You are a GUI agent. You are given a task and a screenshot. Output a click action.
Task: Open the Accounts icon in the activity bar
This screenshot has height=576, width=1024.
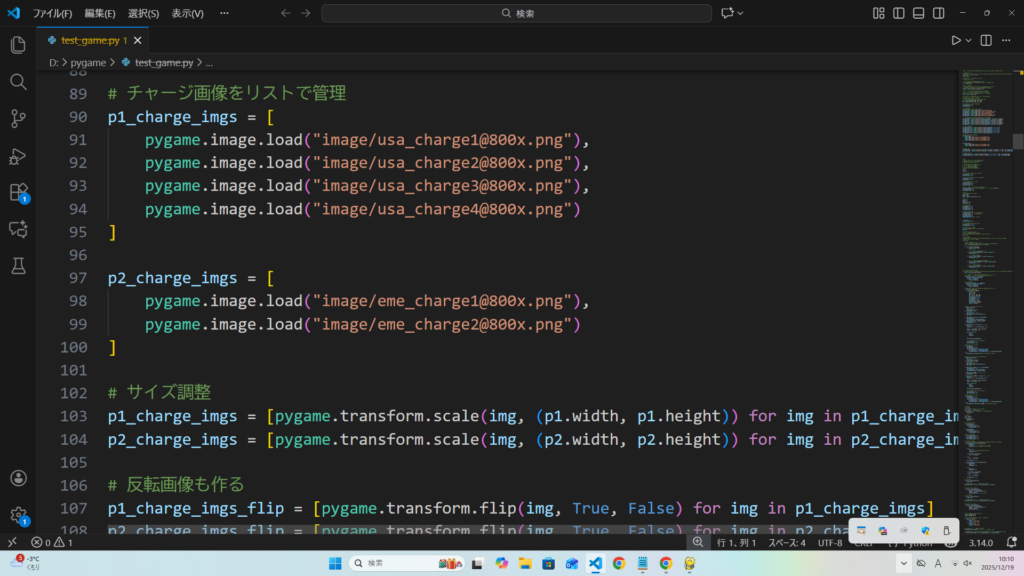[17, 479]
